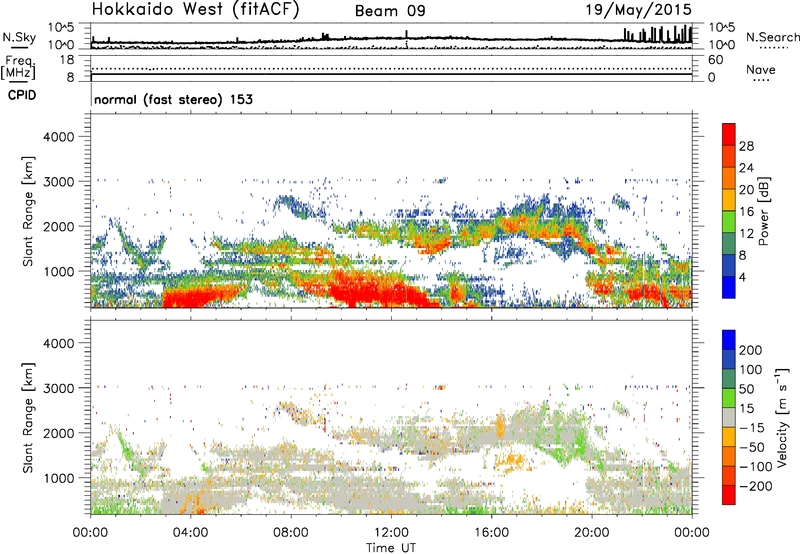Click the 'Beam 09' label
The height and width of the screenshot is (554, 800).
click(x=390, y=11)
